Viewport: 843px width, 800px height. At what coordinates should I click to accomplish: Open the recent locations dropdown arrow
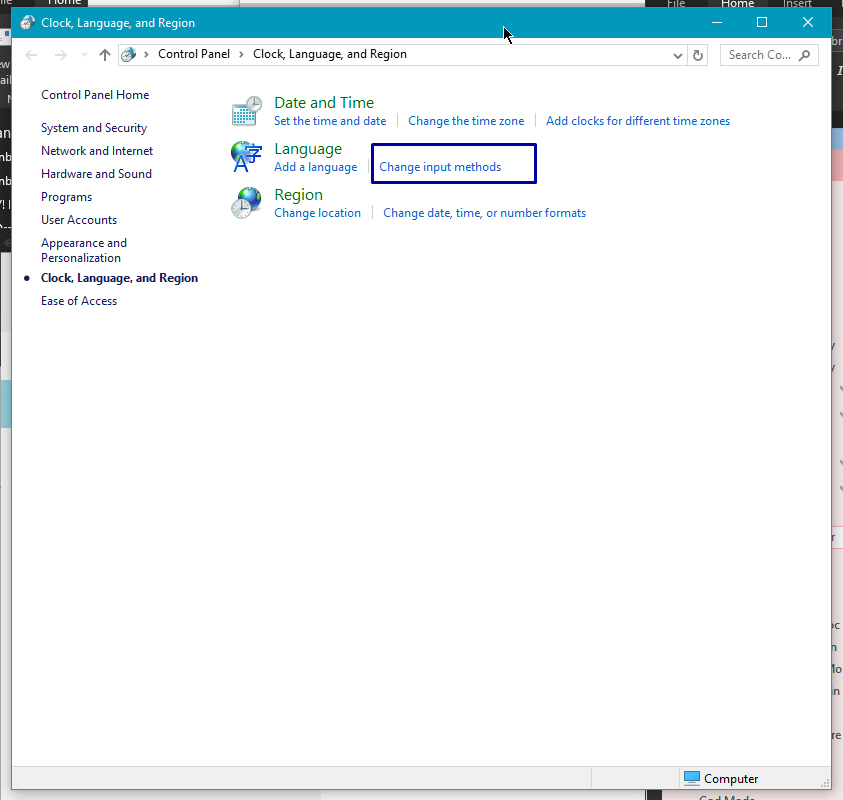[x=84, y=55]
